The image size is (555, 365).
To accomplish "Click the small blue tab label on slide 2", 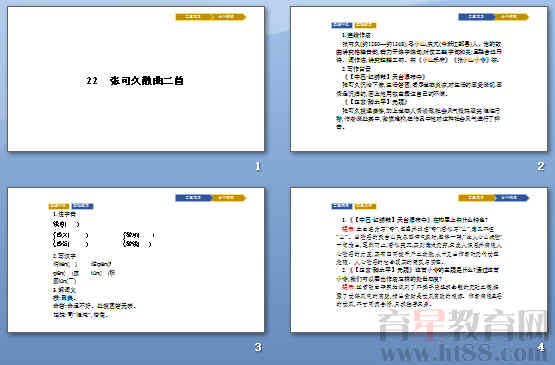I will 342,25.
